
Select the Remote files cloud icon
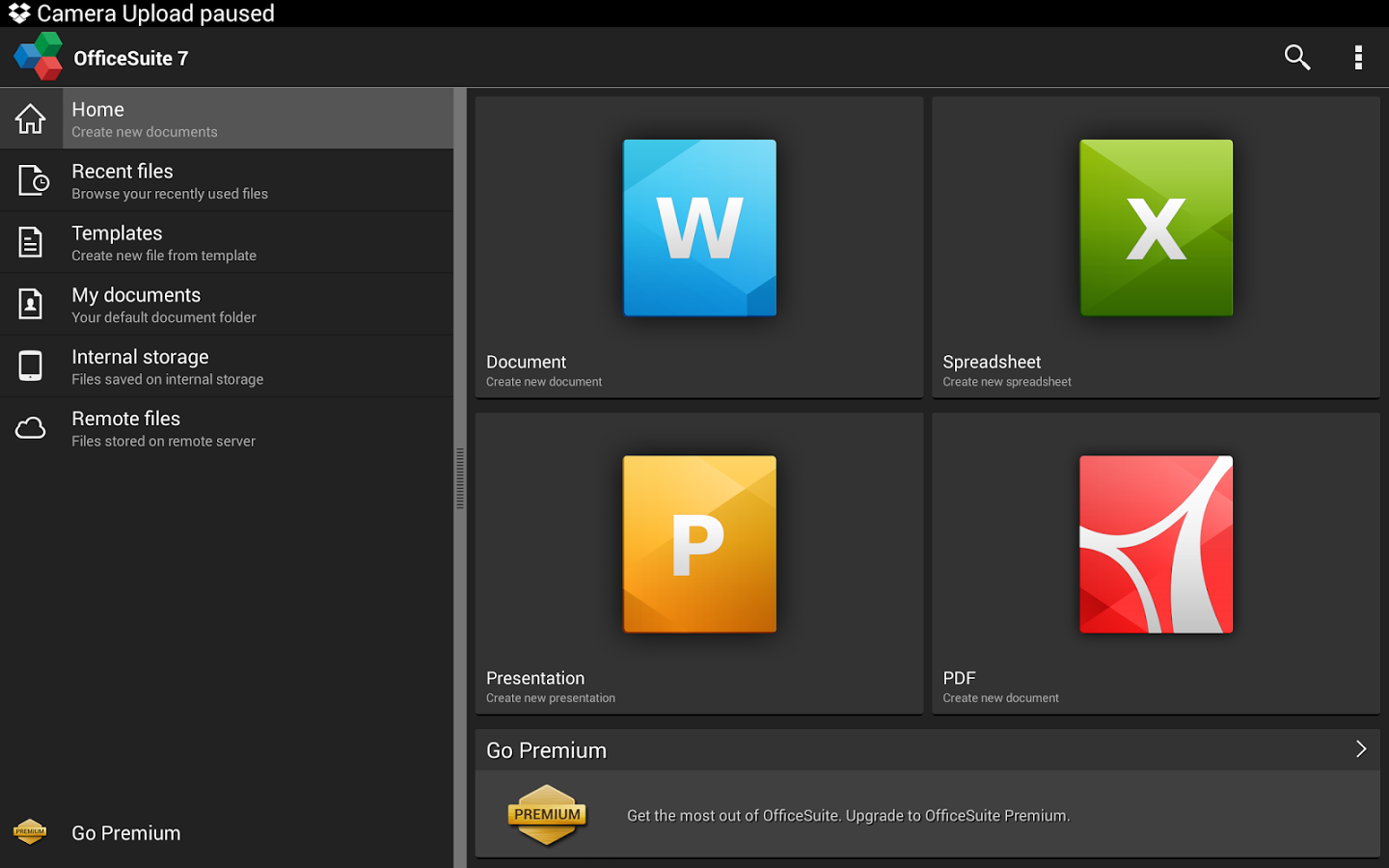pyautogui.click(x=30, y=427)
